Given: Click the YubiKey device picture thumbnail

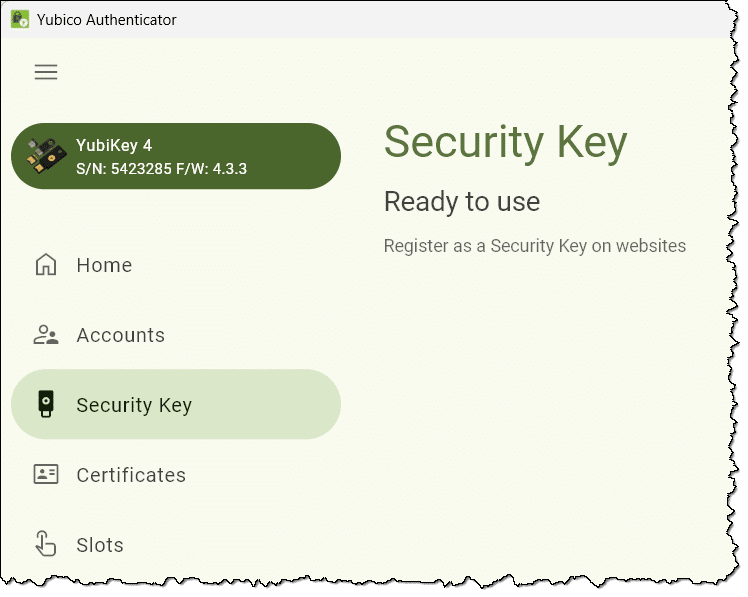Looking at the screenshot, I should tap(46, 156).
